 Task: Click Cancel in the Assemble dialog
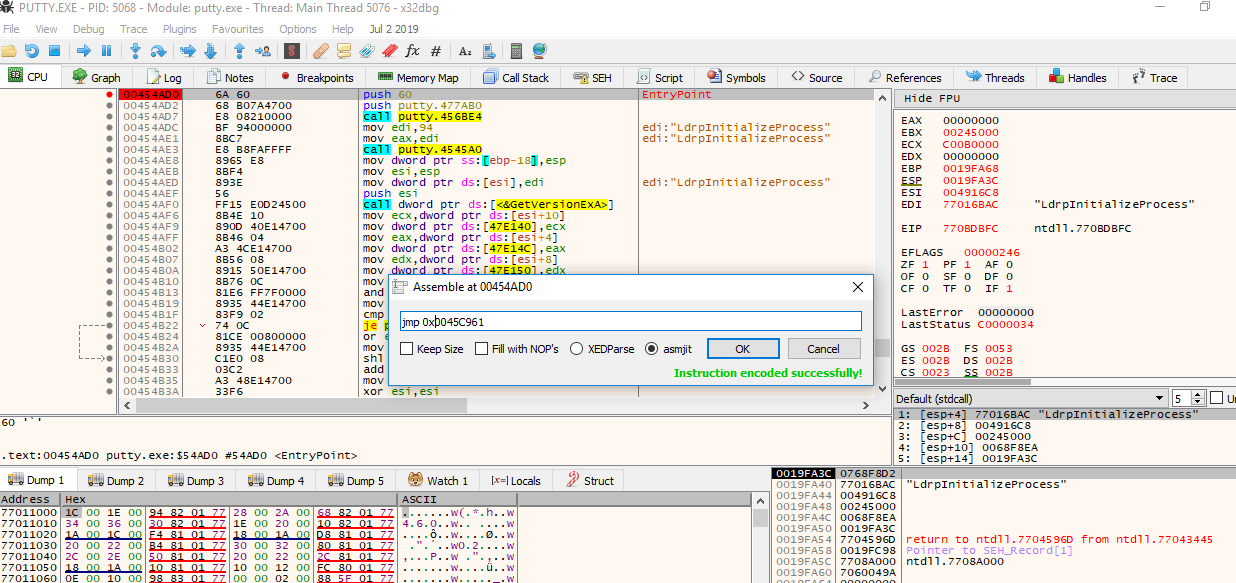point(823,349)
